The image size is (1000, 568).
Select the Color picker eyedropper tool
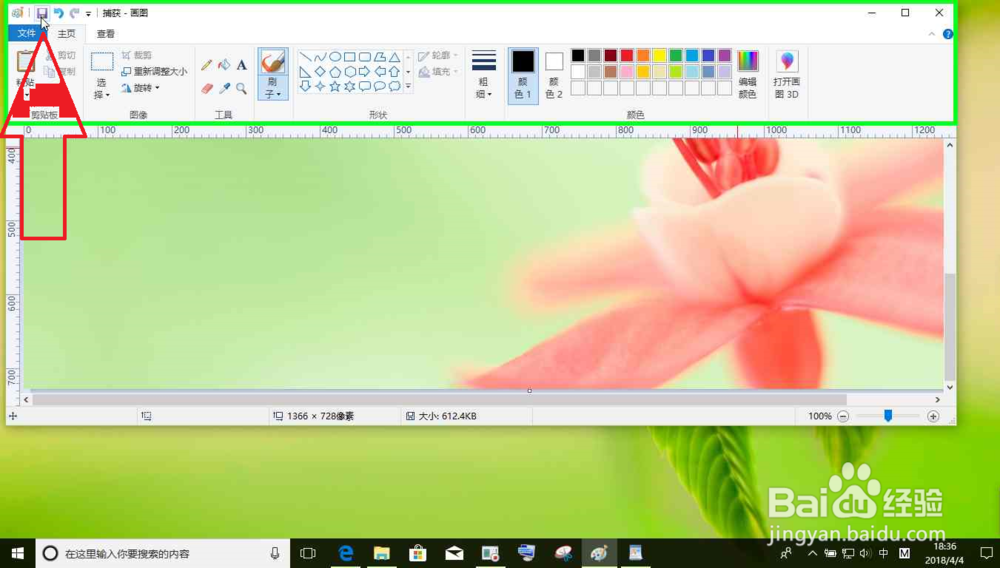tap(224, 89)
